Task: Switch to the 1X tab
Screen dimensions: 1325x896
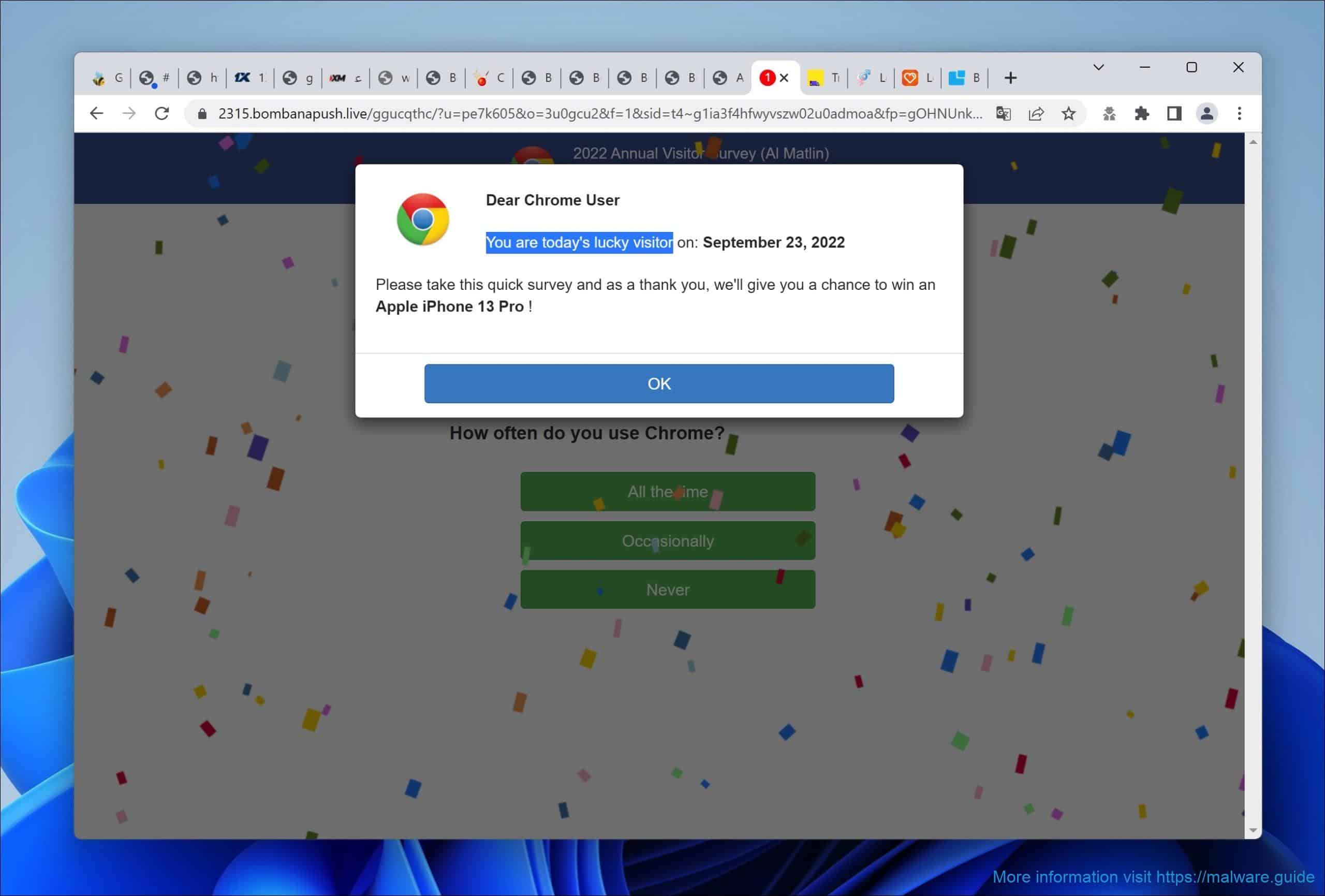Action: pos(251,78)
